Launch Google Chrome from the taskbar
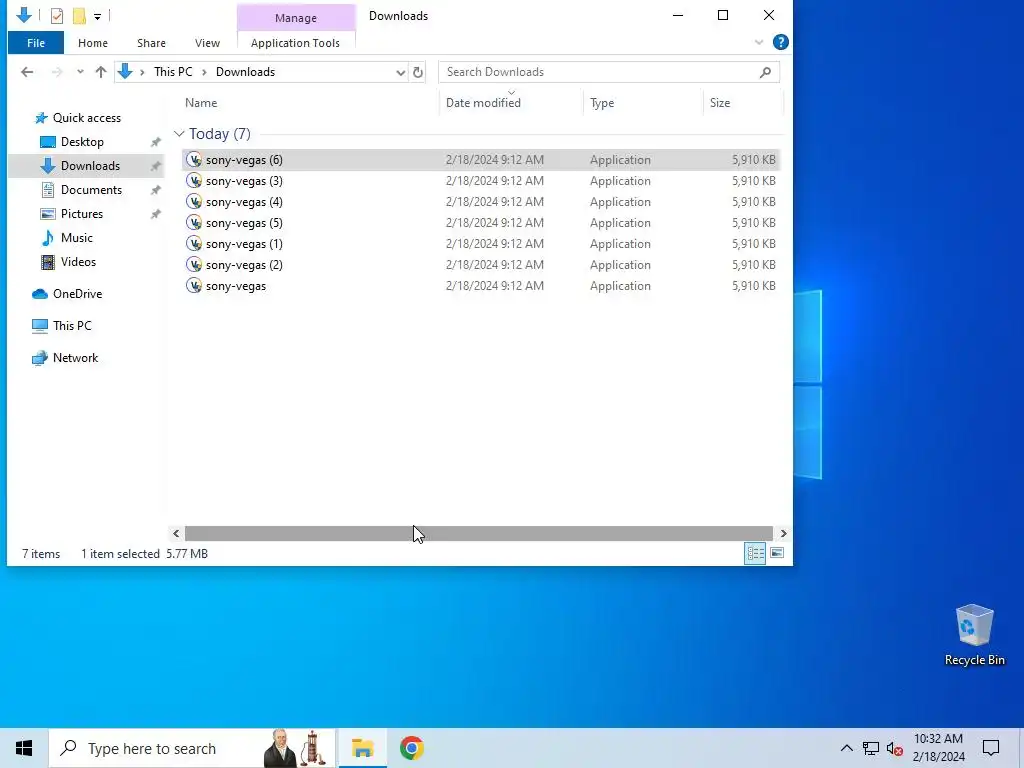This screenshot has height=768, width=1024. pyautogui.click(x=411, y=748)
